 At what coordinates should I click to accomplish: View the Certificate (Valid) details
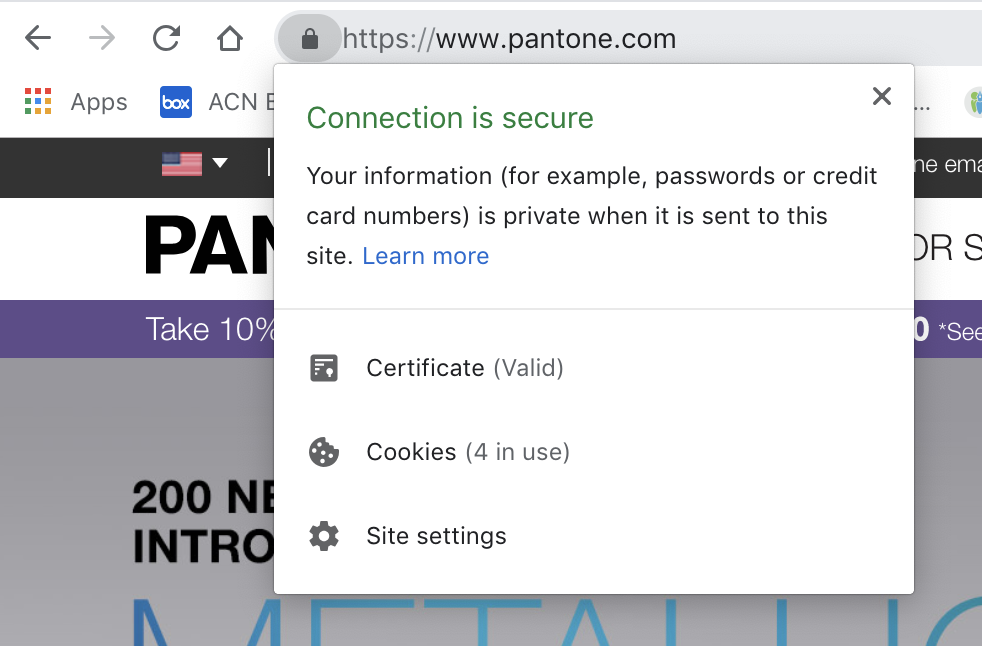[465, 368]
